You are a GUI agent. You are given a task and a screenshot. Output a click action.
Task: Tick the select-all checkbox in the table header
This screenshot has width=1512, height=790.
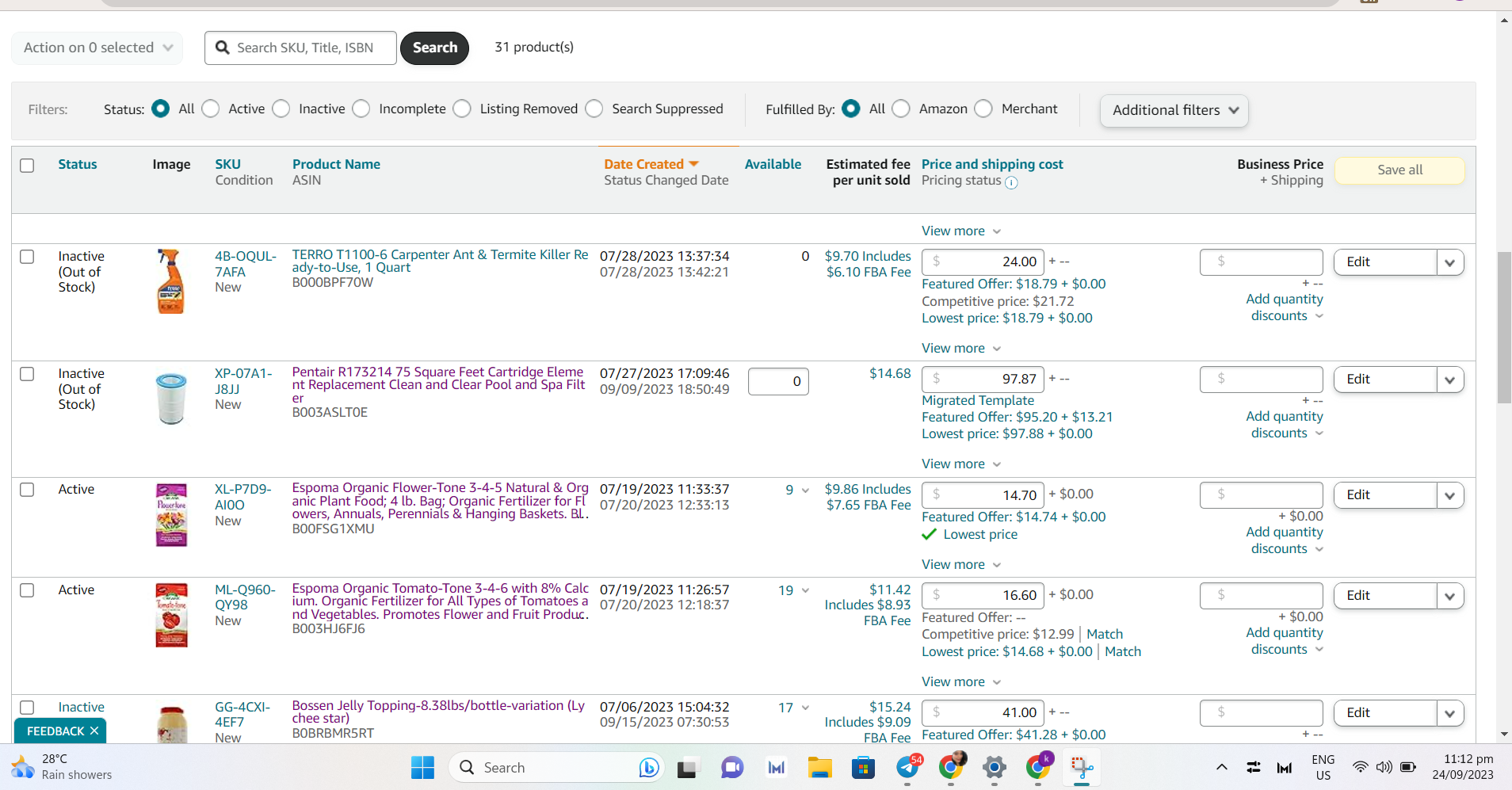click(27, 165)
